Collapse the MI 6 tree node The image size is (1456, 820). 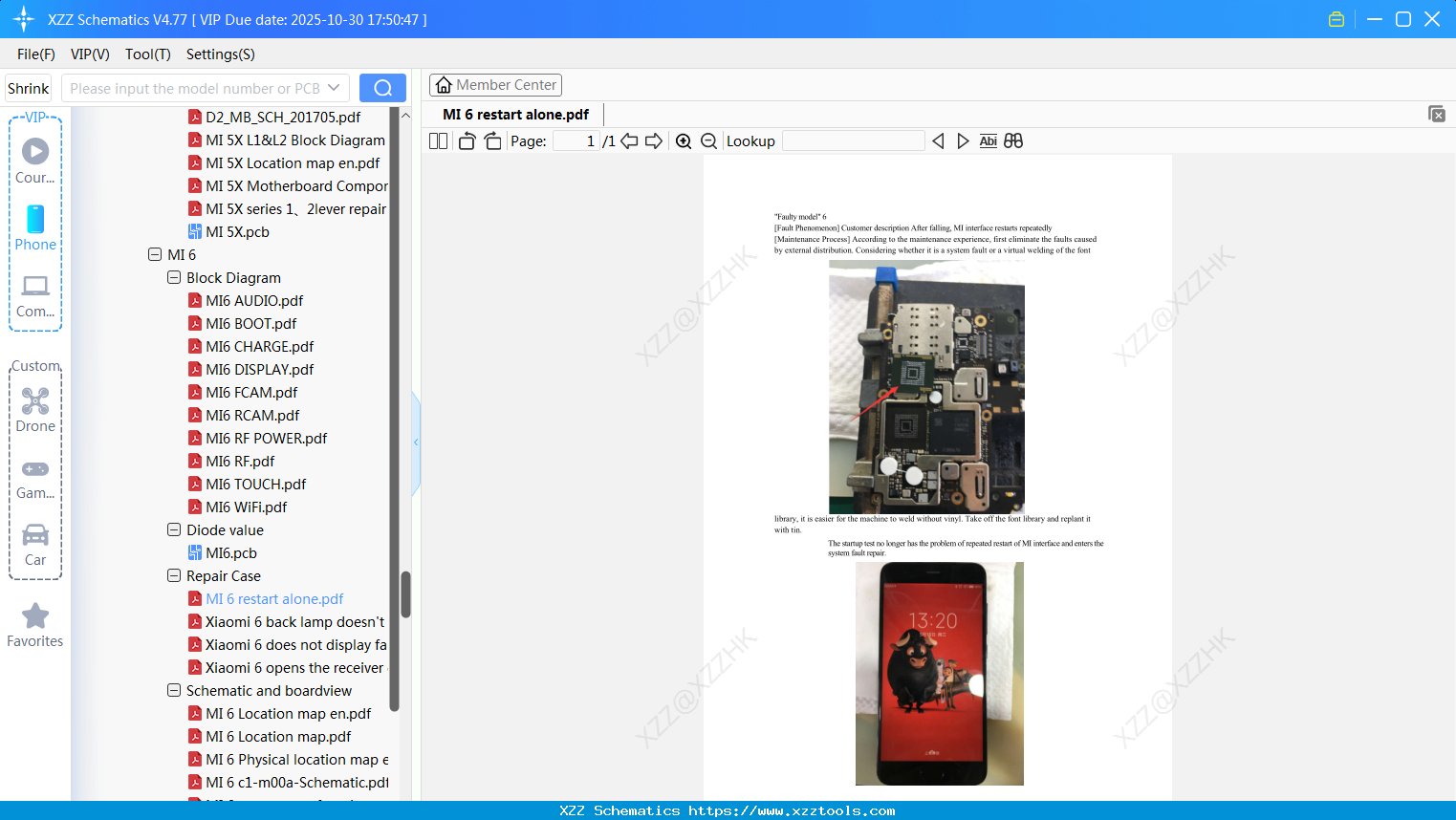click(155, 254)
